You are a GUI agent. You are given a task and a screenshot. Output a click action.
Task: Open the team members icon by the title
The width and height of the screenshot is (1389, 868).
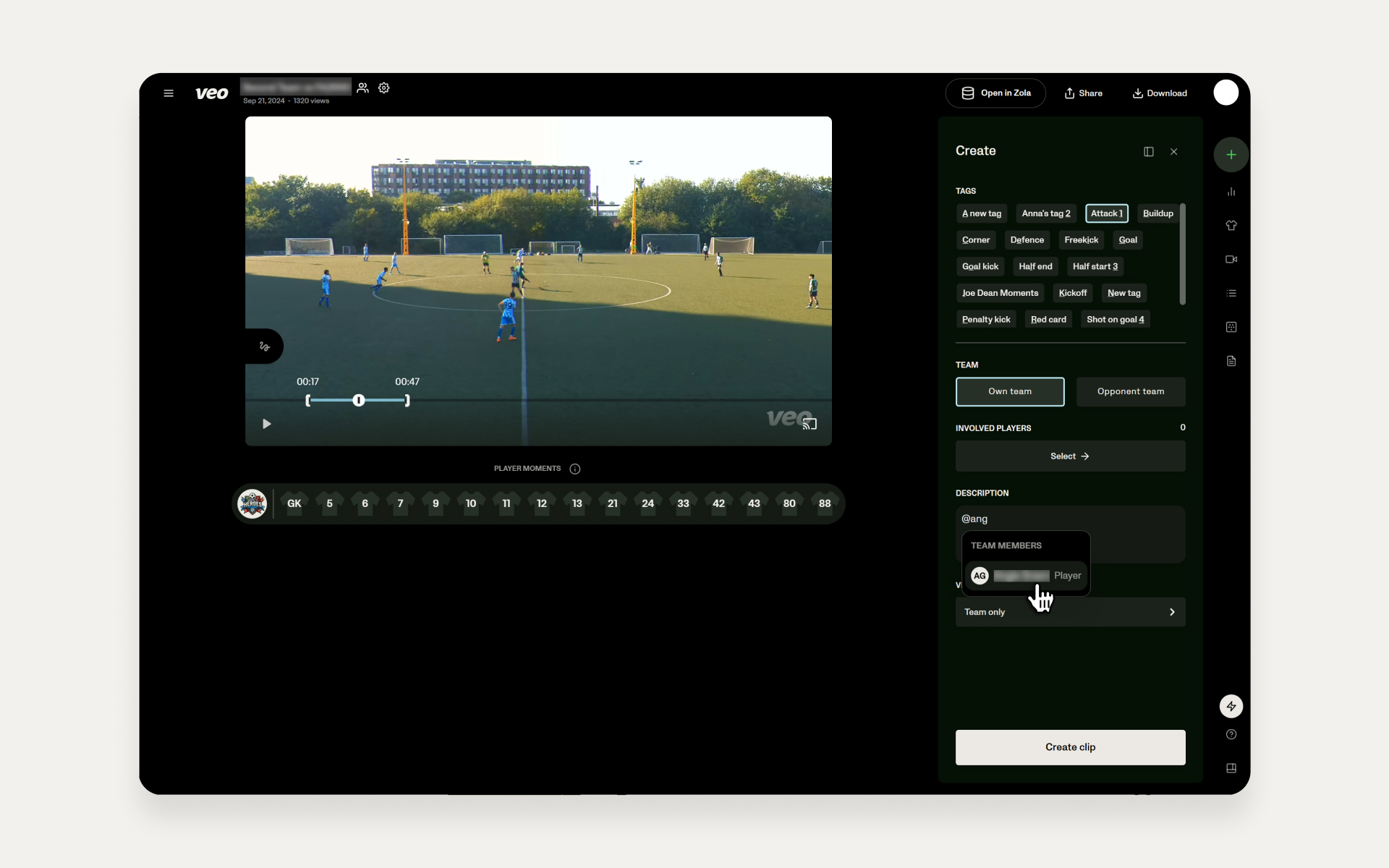363,88
